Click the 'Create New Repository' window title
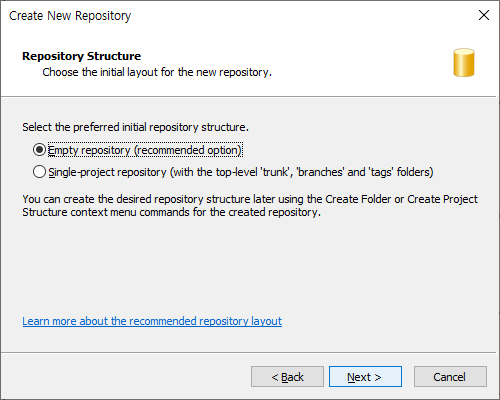500x400 pixels. pyautogui.click(x=70, y=16)
